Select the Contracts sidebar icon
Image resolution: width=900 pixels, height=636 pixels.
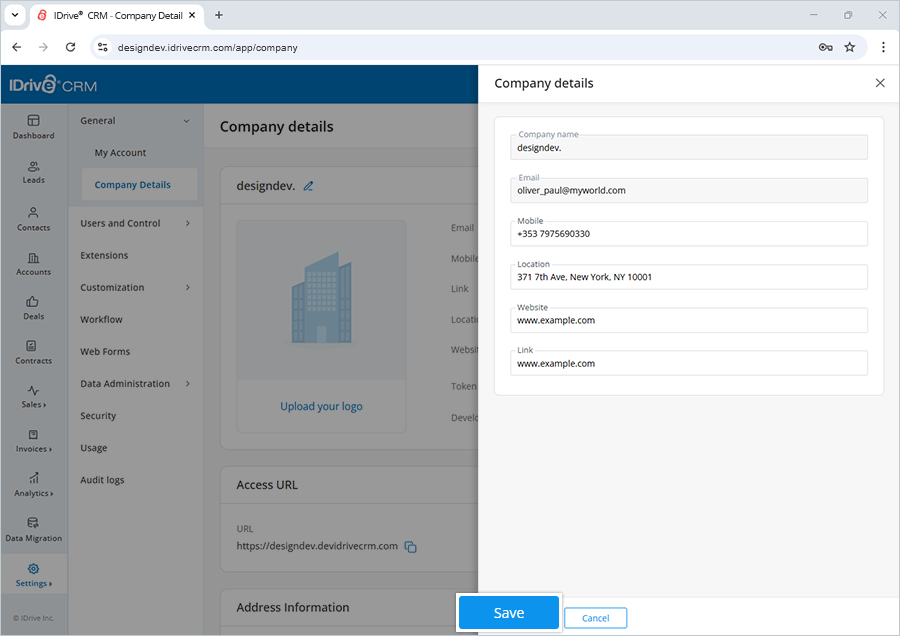coord(33,352)
